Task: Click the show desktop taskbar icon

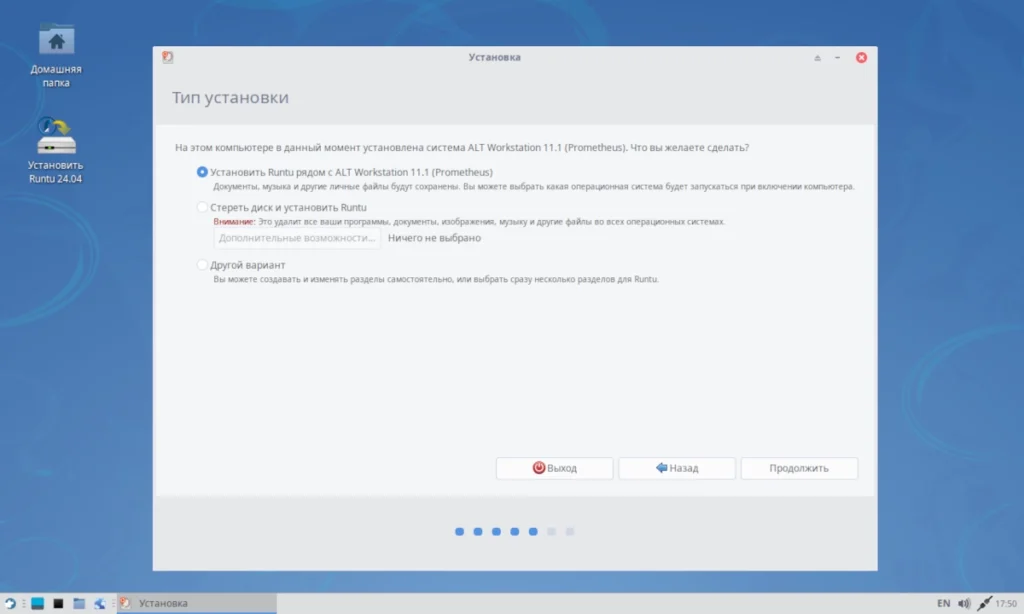Action: point(37,604)
